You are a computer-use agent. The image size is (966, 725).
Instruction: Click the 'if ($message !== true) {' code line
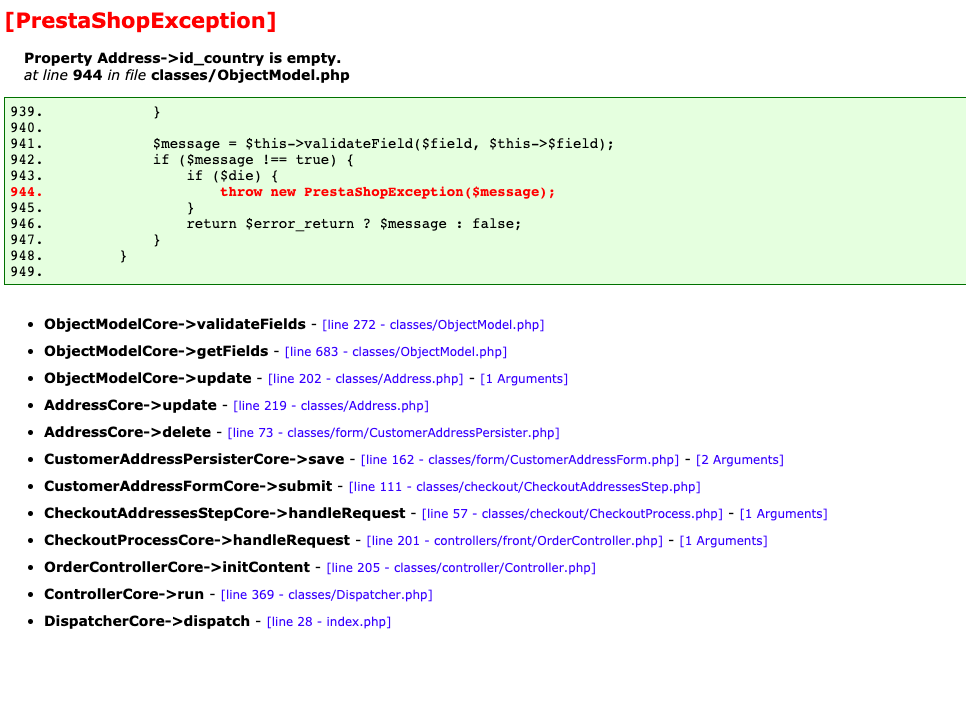pyautogui.click(x=253, y=160)
